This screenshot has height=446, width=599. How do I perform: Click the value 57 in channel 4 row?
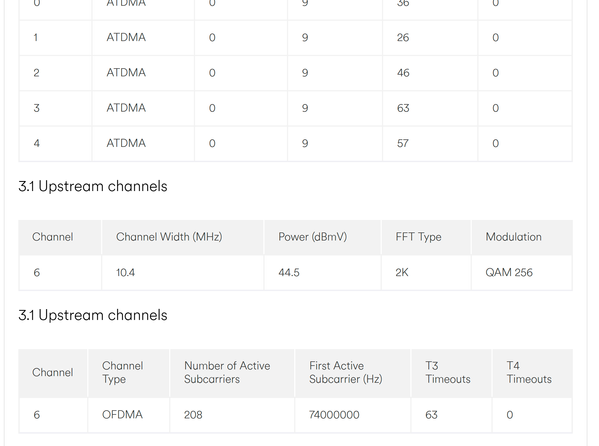pyautogui.click(x=403, y=143)
